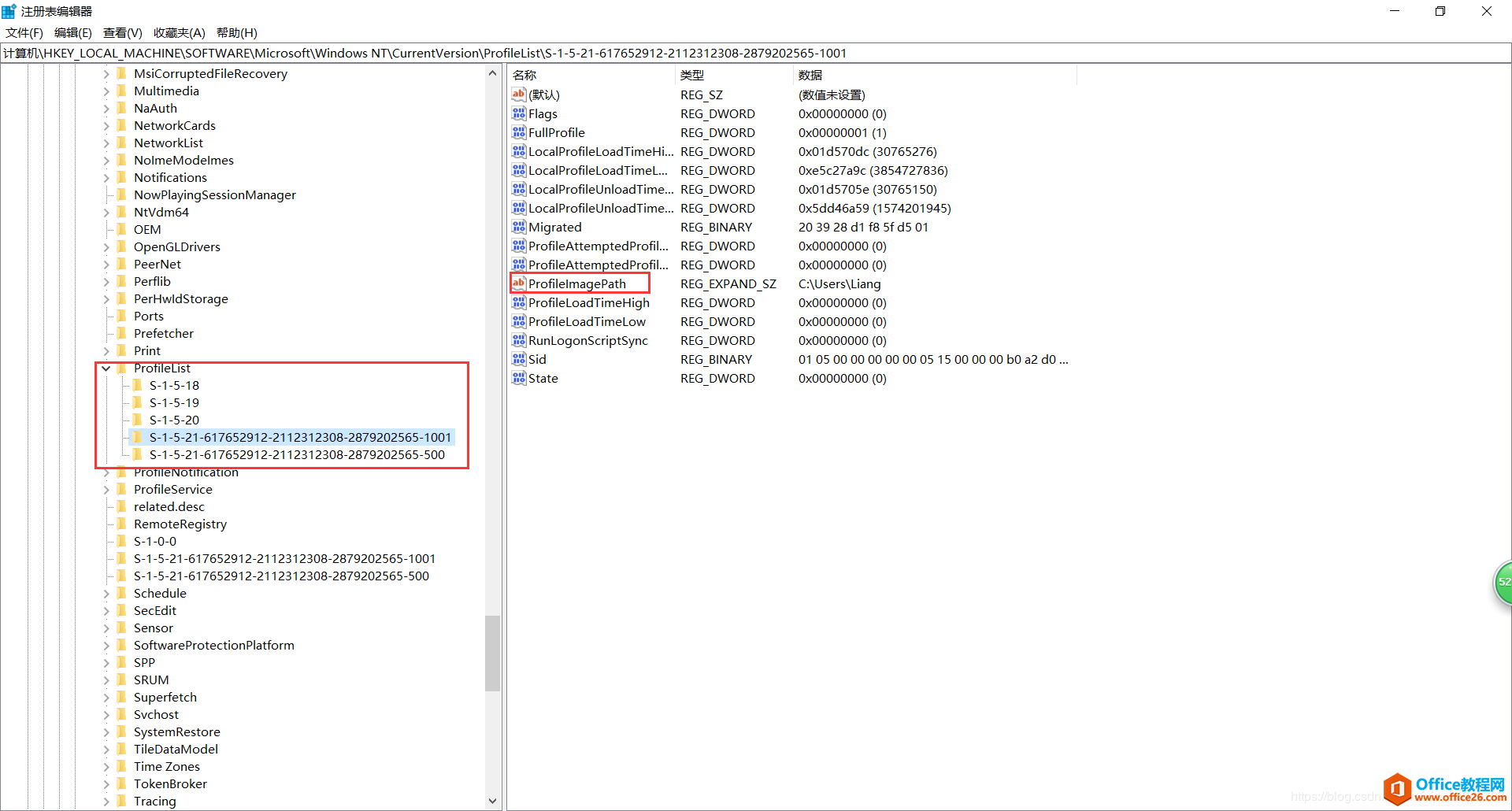
Task: Open the 文件(F) menu
Action: pos(24,32)
